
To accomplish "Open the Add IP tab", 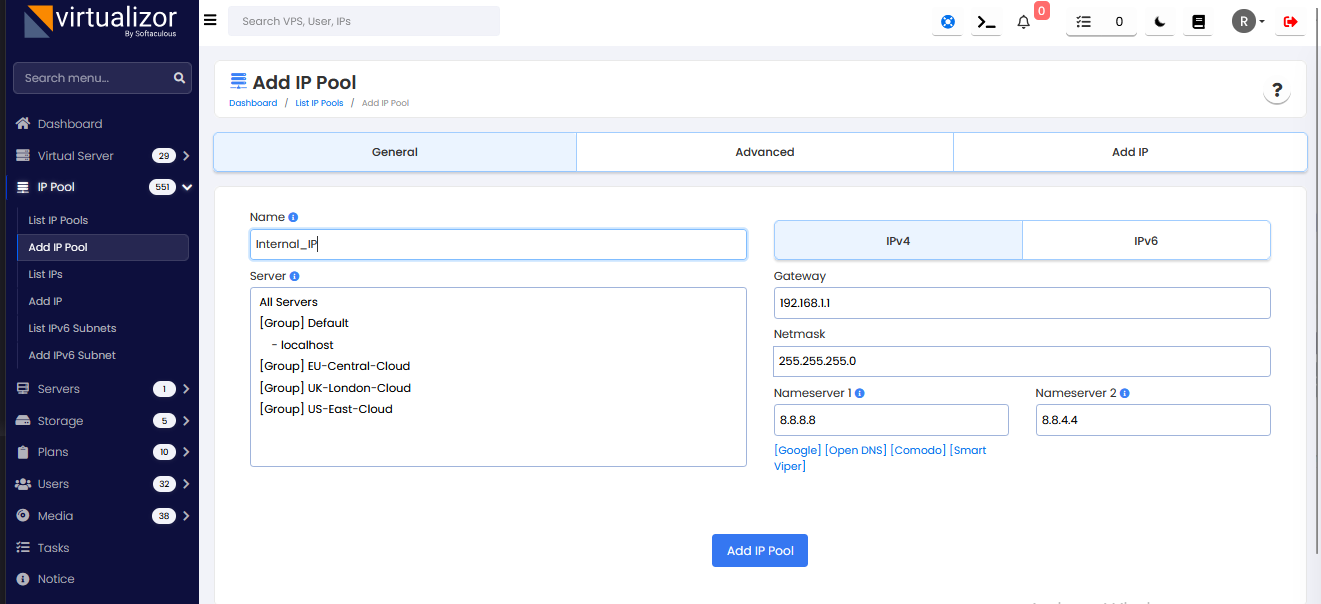I will click(1129, 152).
